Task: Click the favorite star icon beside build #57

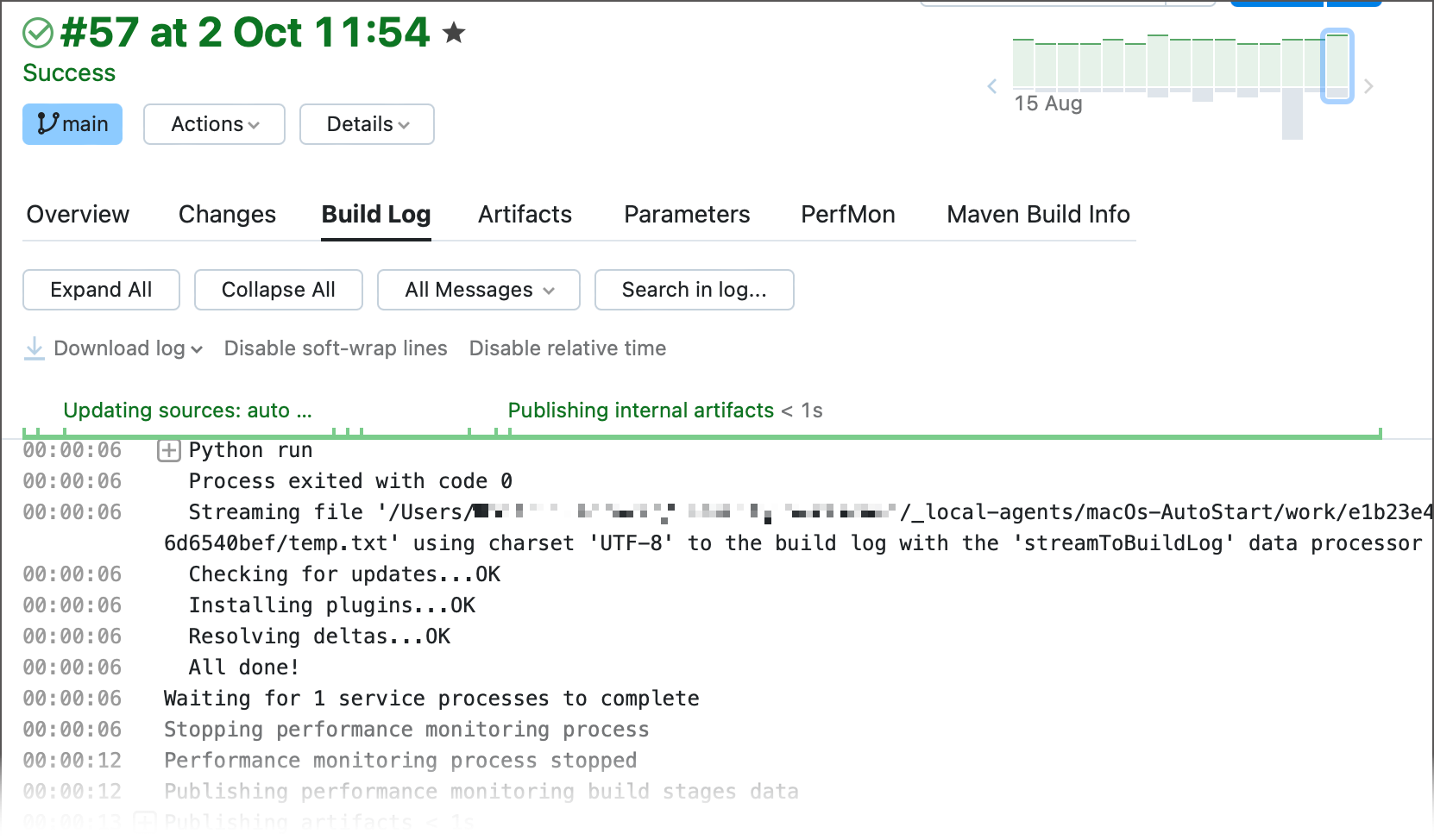Action: [454, 34]
